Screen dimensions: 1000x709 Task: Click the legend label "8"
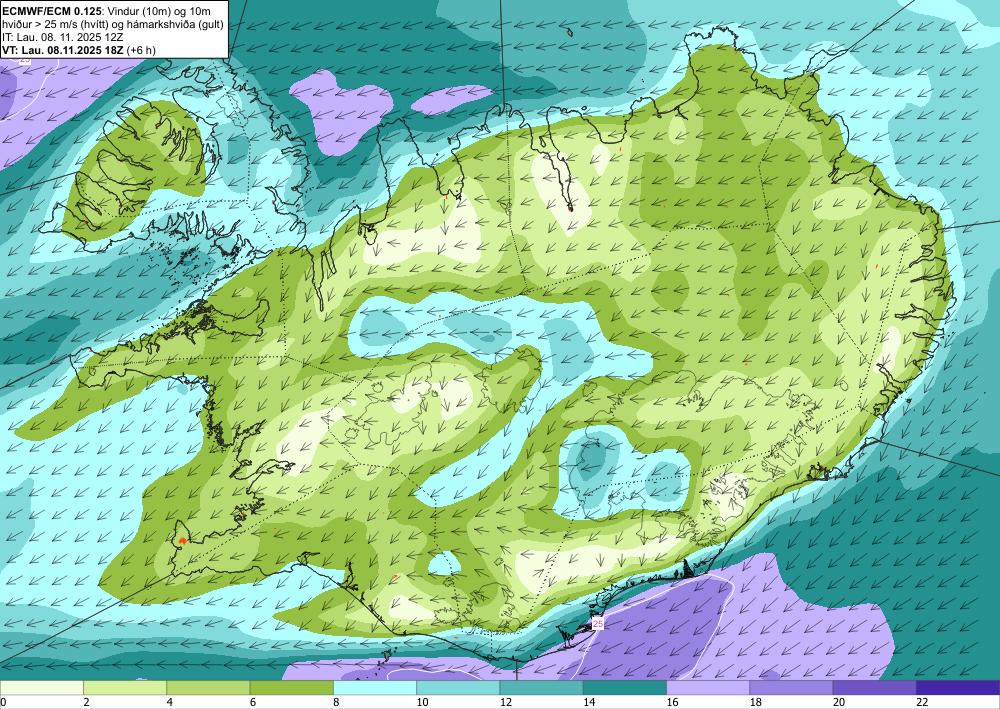(336, 702)
